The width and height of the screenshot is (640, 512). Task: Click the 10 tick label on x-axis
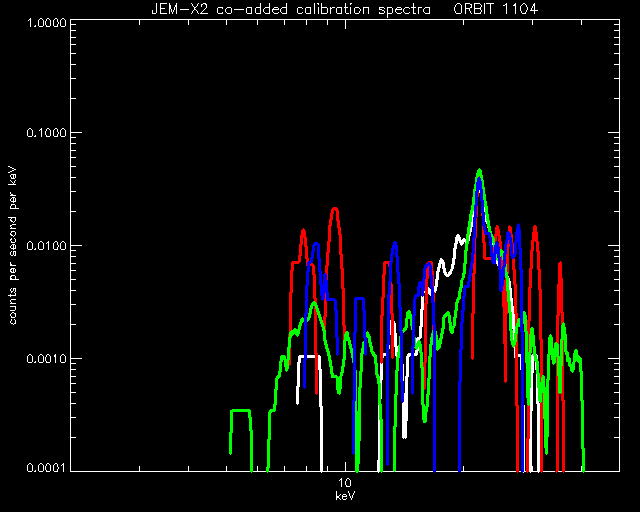point(345,483)
